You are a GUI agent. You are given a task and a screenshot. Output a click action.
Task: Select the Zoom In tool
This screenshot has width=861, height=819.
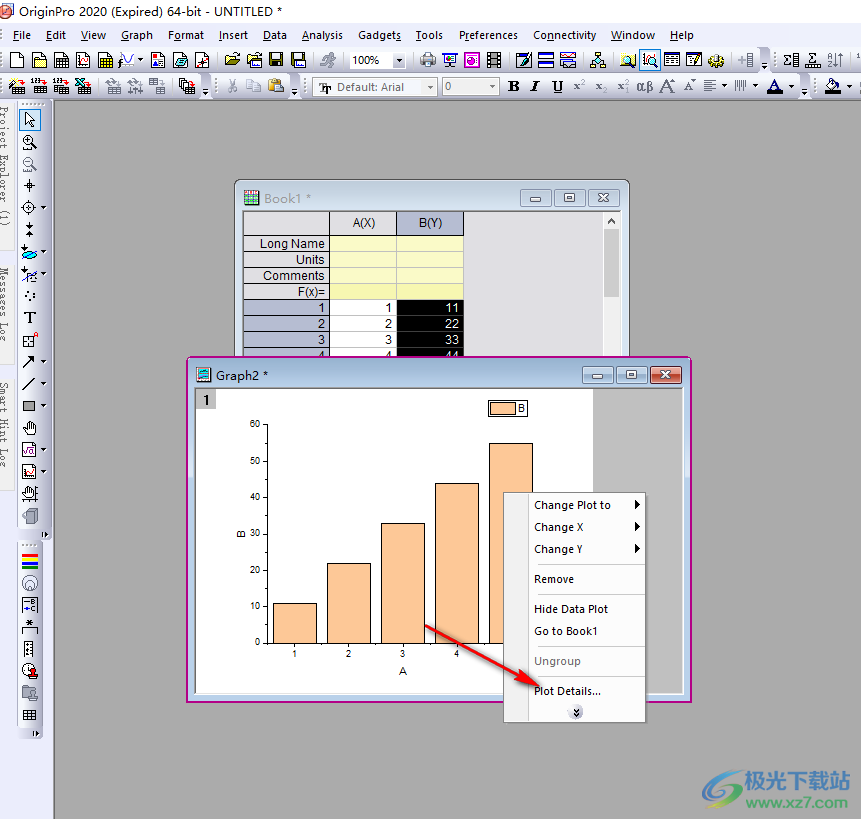(x=30, y=143)
